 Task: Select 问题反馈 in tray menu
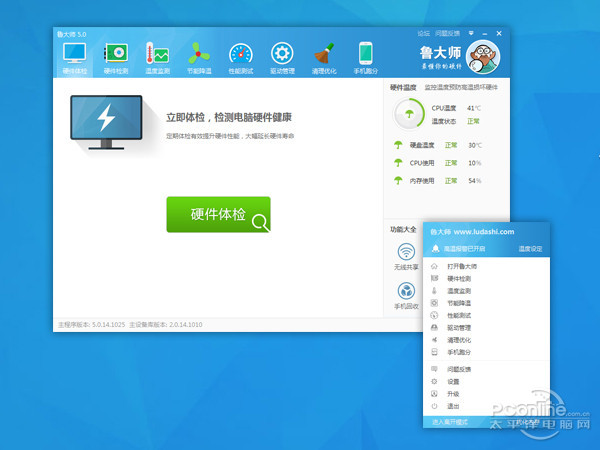(459, 369)
